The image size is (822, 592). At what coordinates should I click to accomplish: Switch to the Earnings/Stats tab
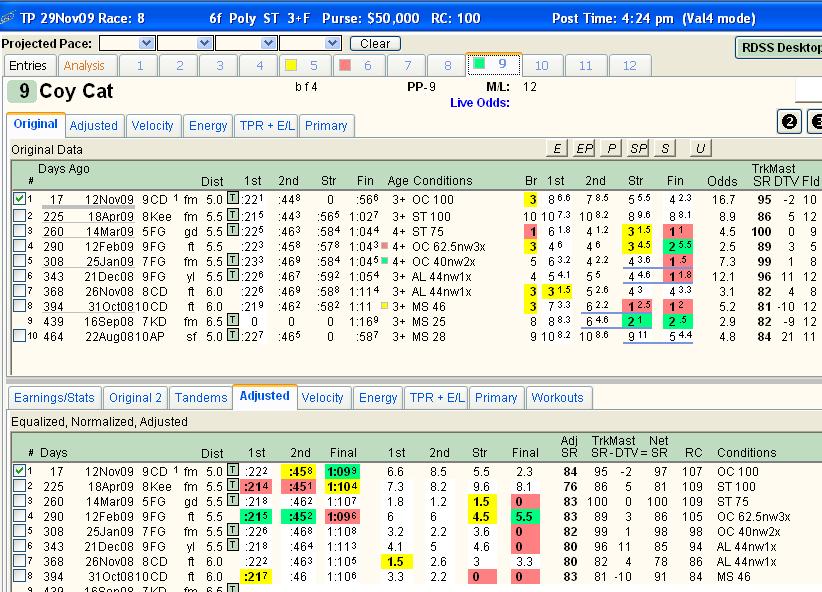coord(55,397)
